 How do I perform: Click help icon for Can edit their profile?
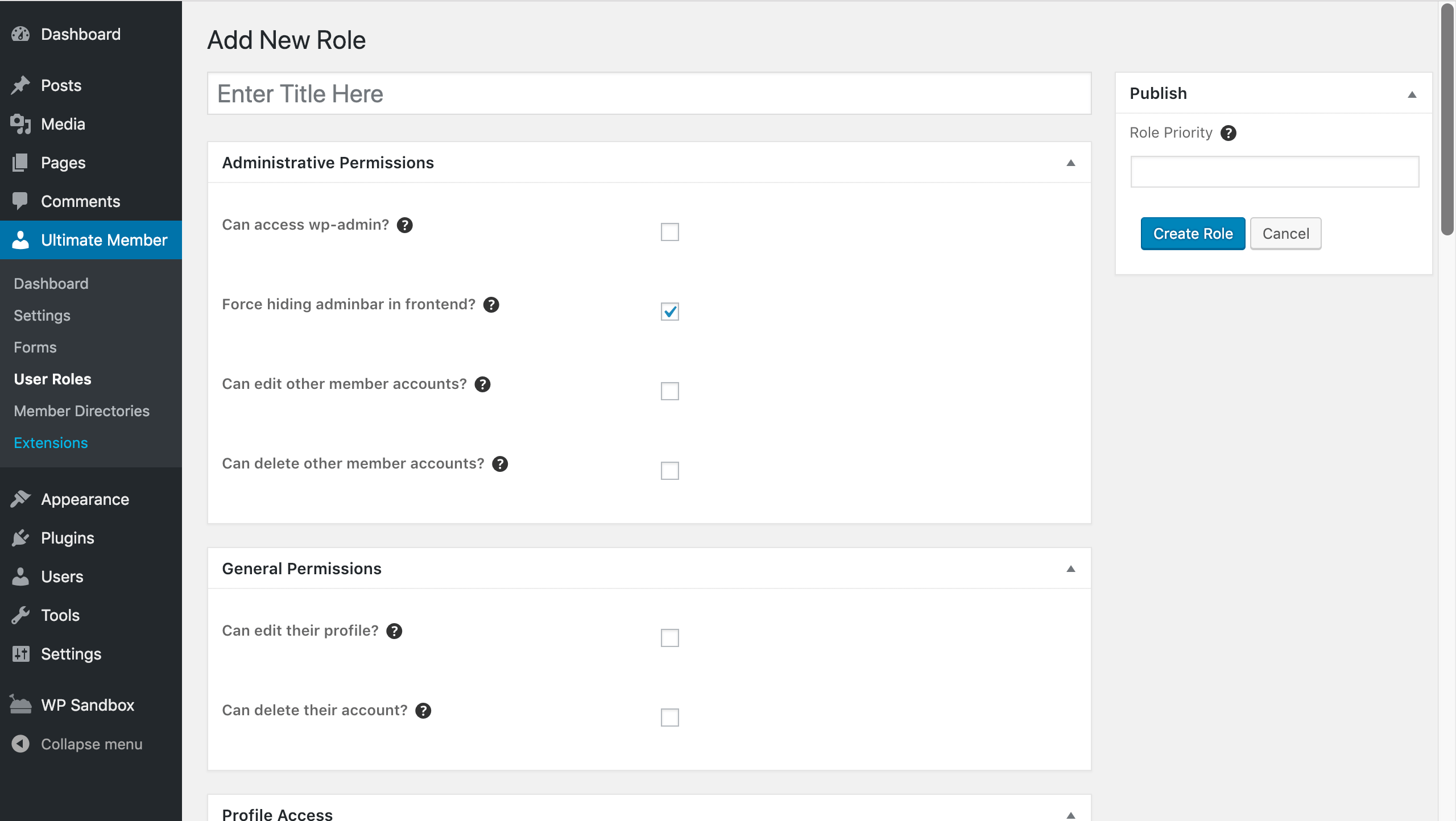tap(394, 631)
